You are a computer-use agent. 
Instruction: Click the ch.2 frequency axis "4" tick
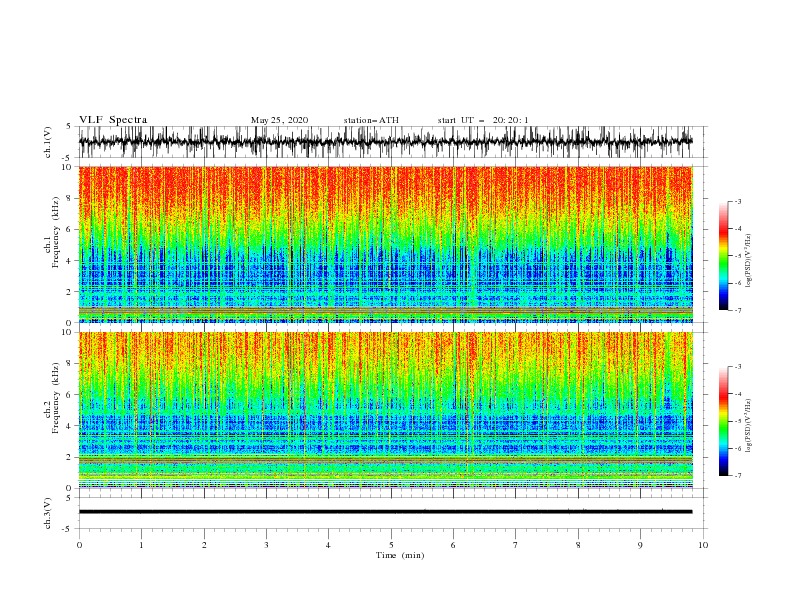[69, 426]
